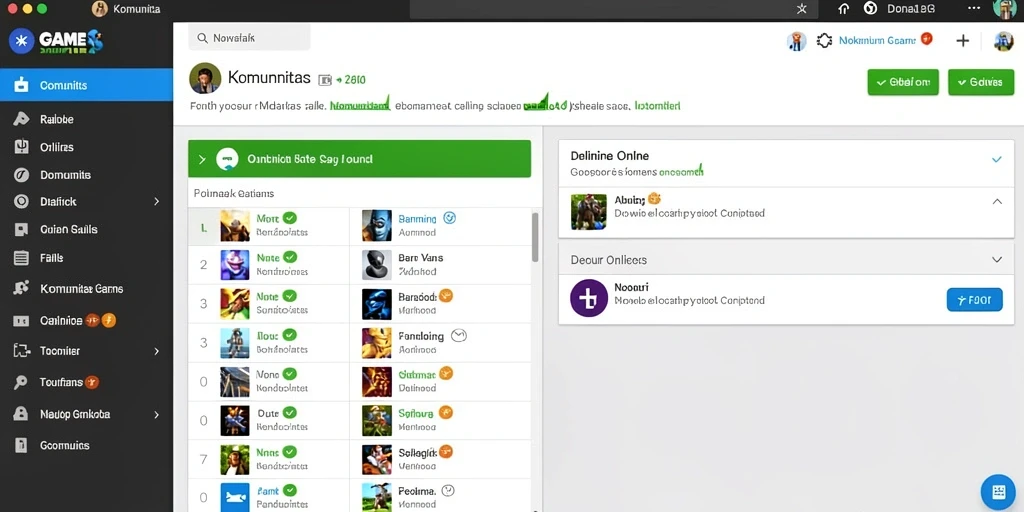Click the clock icon beside Fanoloing
Image resolution: width=1024 pixels, height=512 pixels.
pyautogui.click(x=460, y=336)
